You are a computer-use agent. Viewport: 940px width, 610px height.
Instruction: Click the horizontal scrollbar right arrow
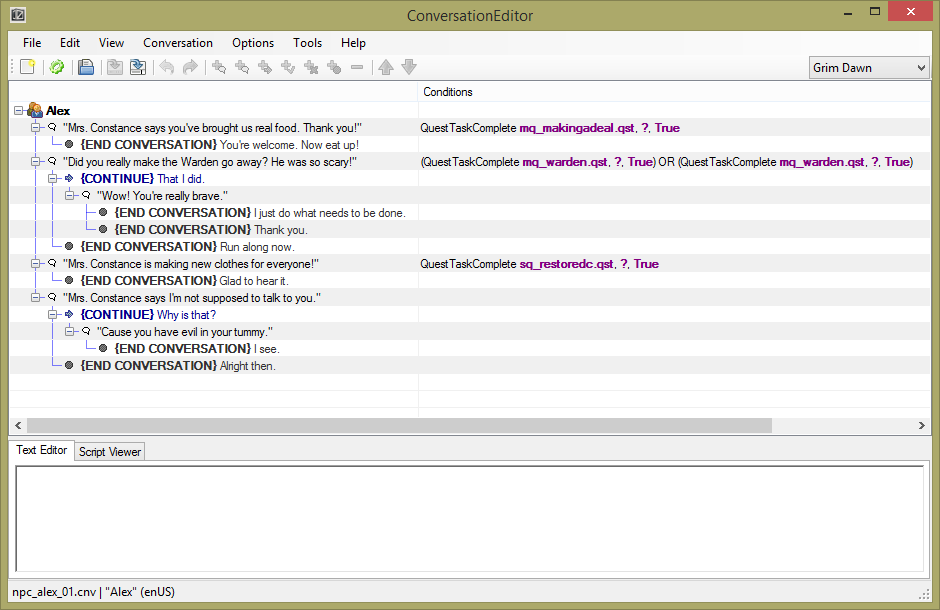[922, 425]
